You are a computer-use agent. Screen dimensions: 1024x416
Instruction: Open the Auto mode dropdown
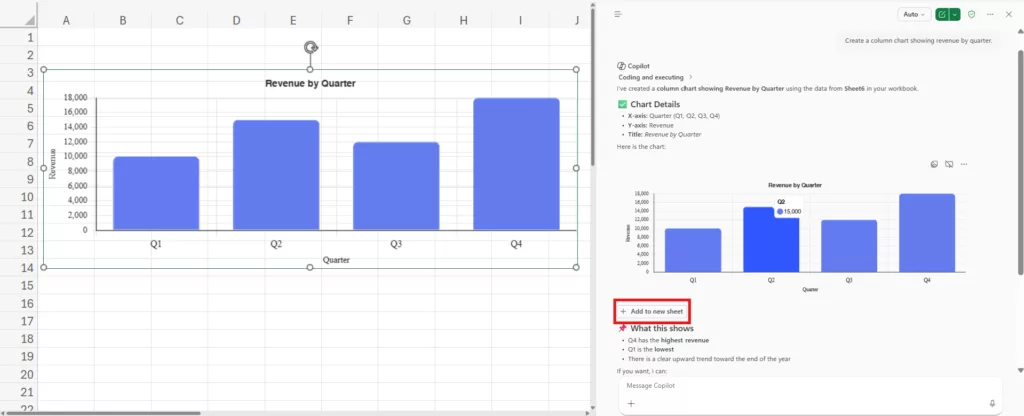pyautogui.click(x=914, y=14)
